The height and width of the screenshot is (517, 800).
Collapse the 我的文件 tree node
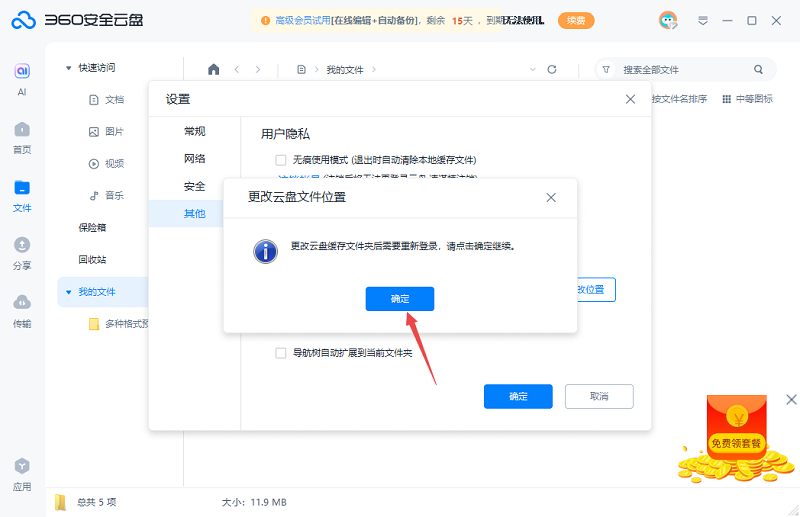click(68, 292)
